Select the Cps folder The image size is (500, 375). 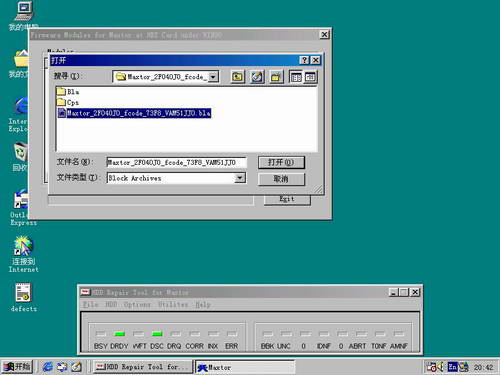pos(68,102)
